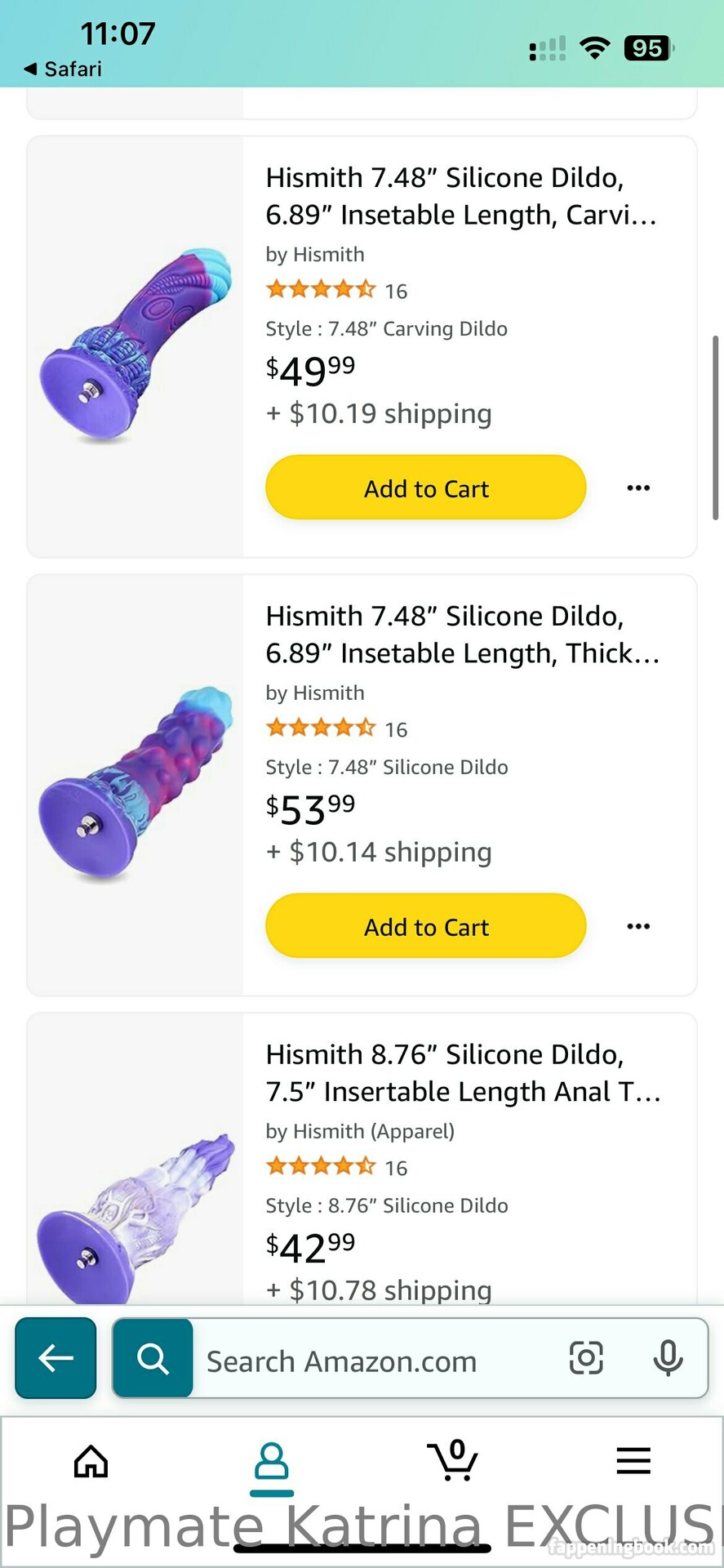Click the Search Amazon.com input field
Screen dimensions: 724x1568
pos(375,1361)
